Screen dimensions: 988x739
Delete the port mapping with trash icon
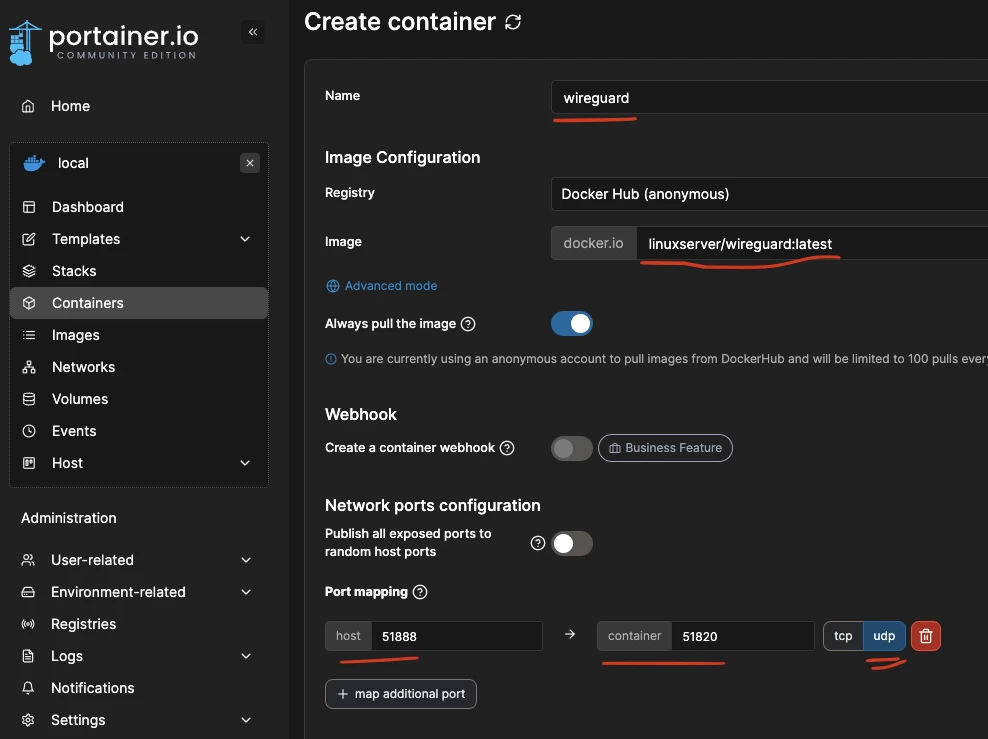pos(925,635)
